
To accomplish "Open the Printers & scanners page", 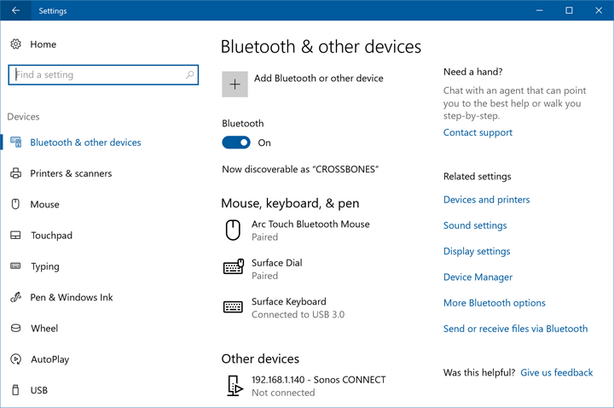I will (71, 173).
